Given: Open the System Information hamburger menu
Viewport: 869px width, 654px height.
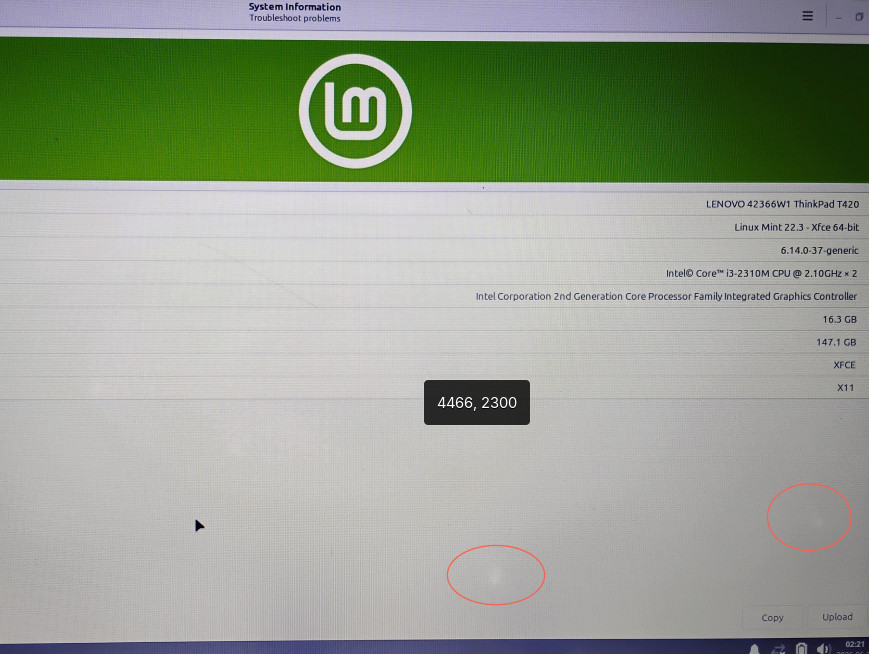Looking at the screenshot, I should [x=807, y=16].
